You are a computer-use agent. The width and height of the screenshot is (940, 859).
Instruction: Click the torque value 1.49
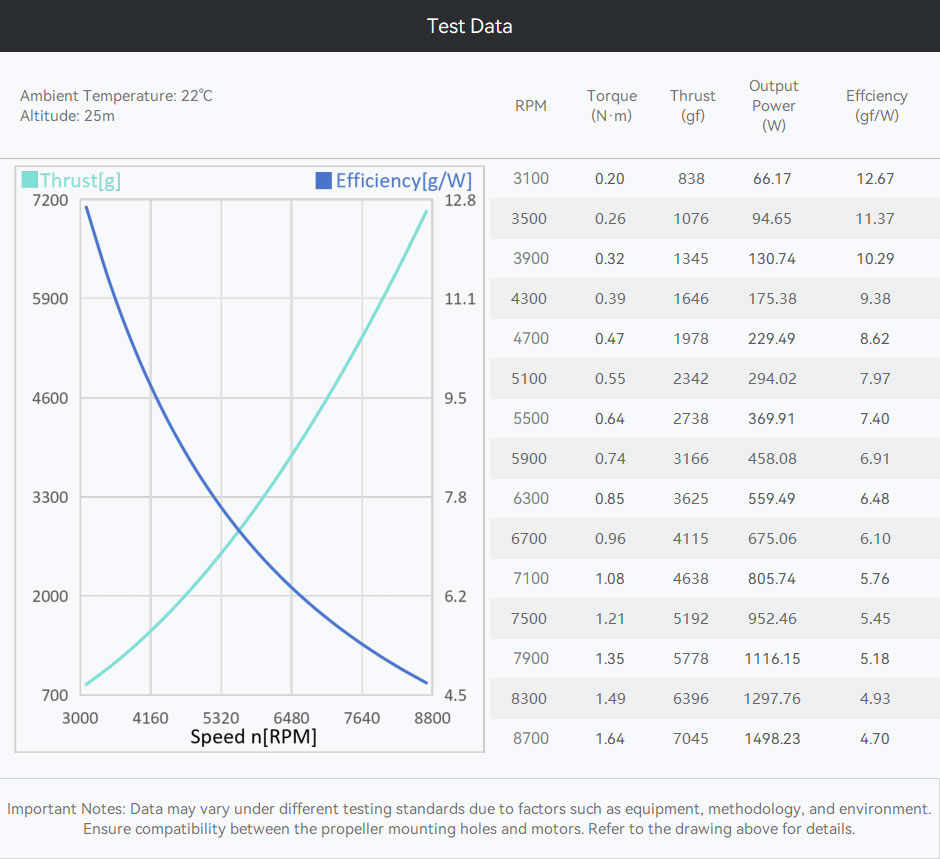[610, 698]
